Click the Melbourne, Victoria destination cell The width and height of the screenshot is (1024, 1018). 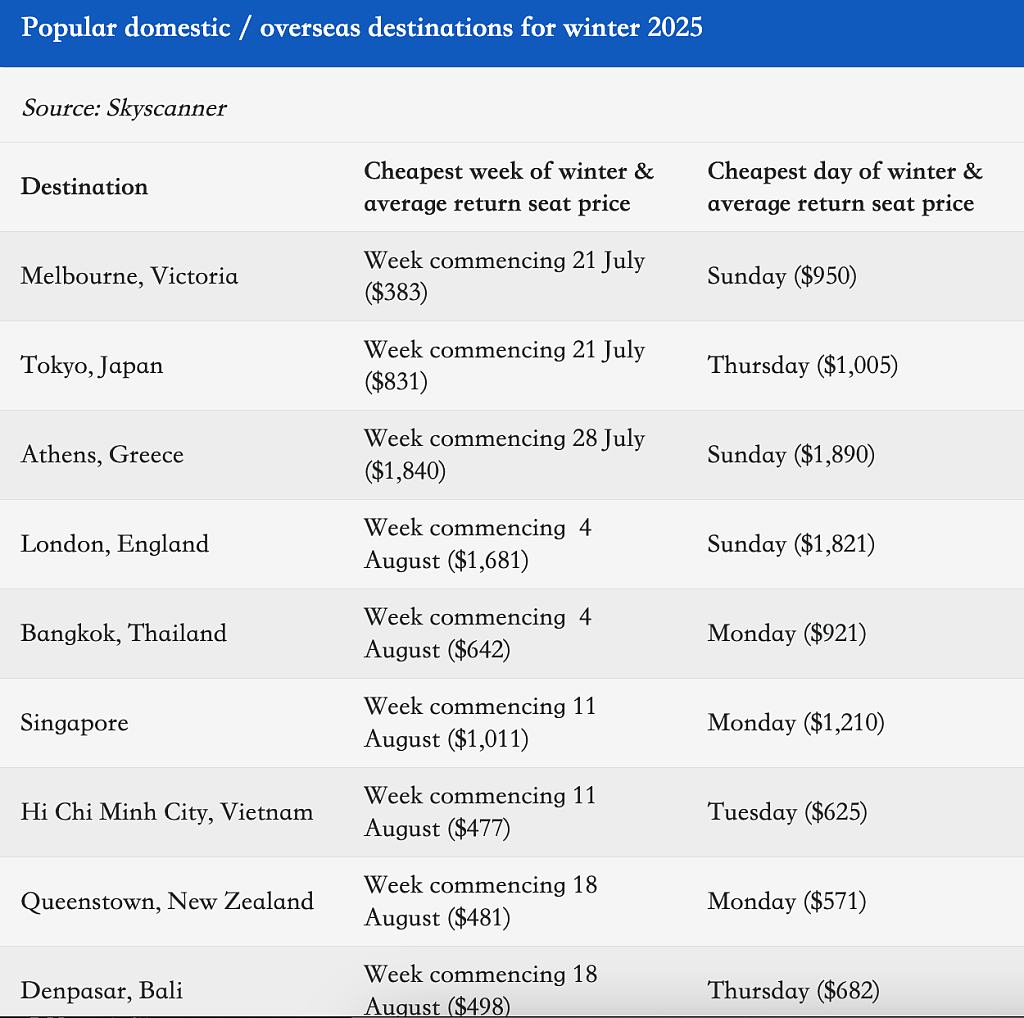(129, 276)
